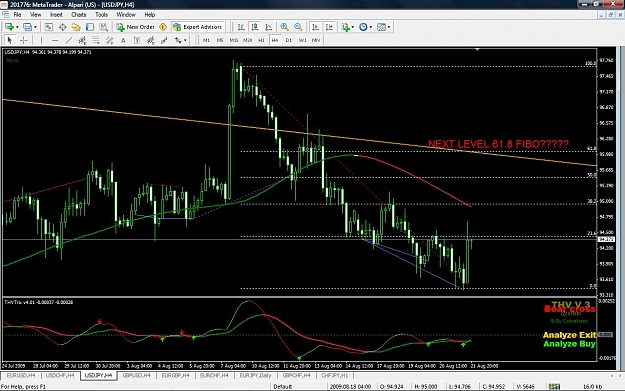Launch MetaEditor yellow diamond icon
This screenshot has height=391, width=625.
(163, 27)
